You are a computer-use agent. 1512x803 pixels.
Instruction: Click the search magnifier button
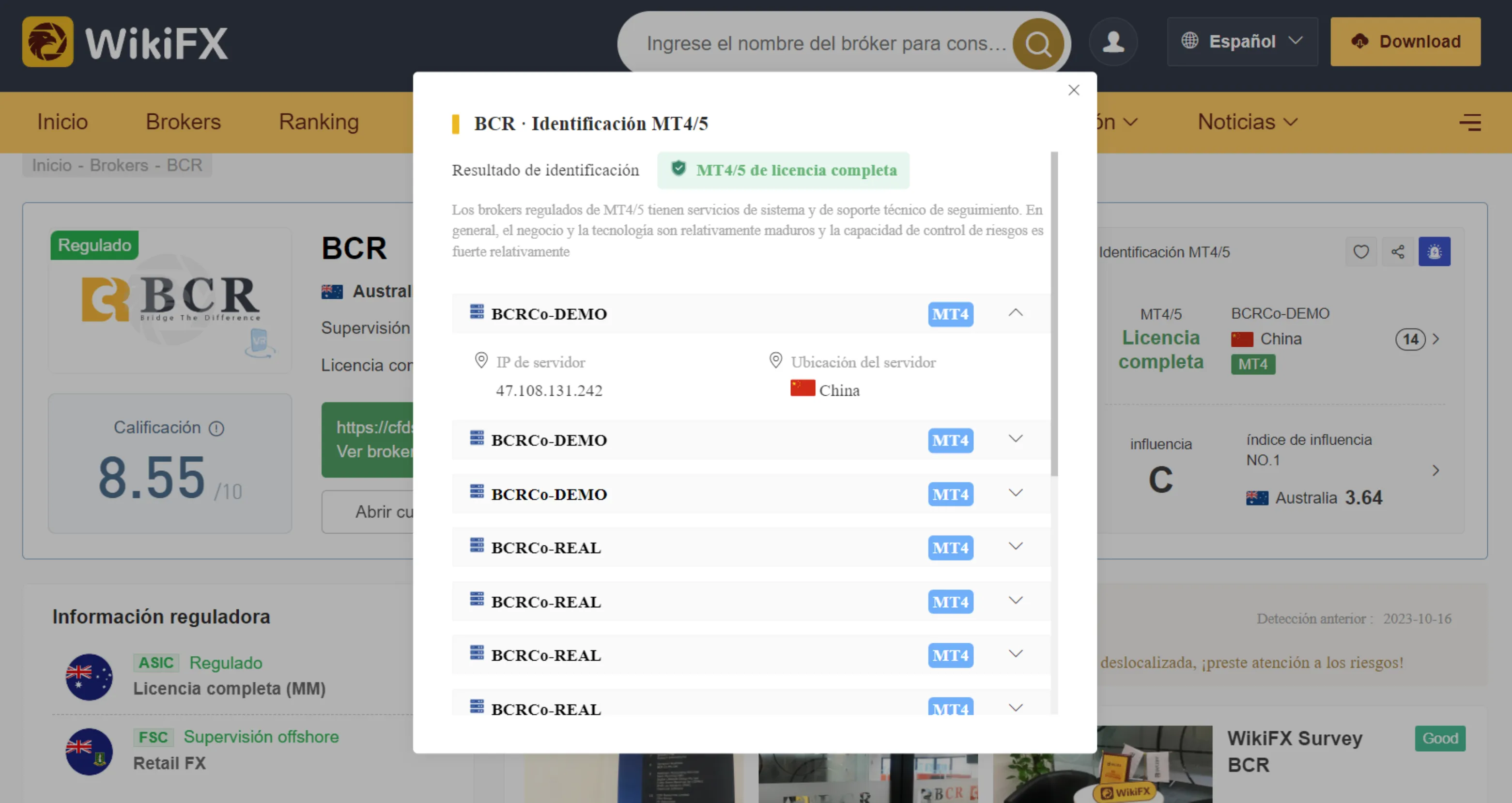[x=1038, y=44]
